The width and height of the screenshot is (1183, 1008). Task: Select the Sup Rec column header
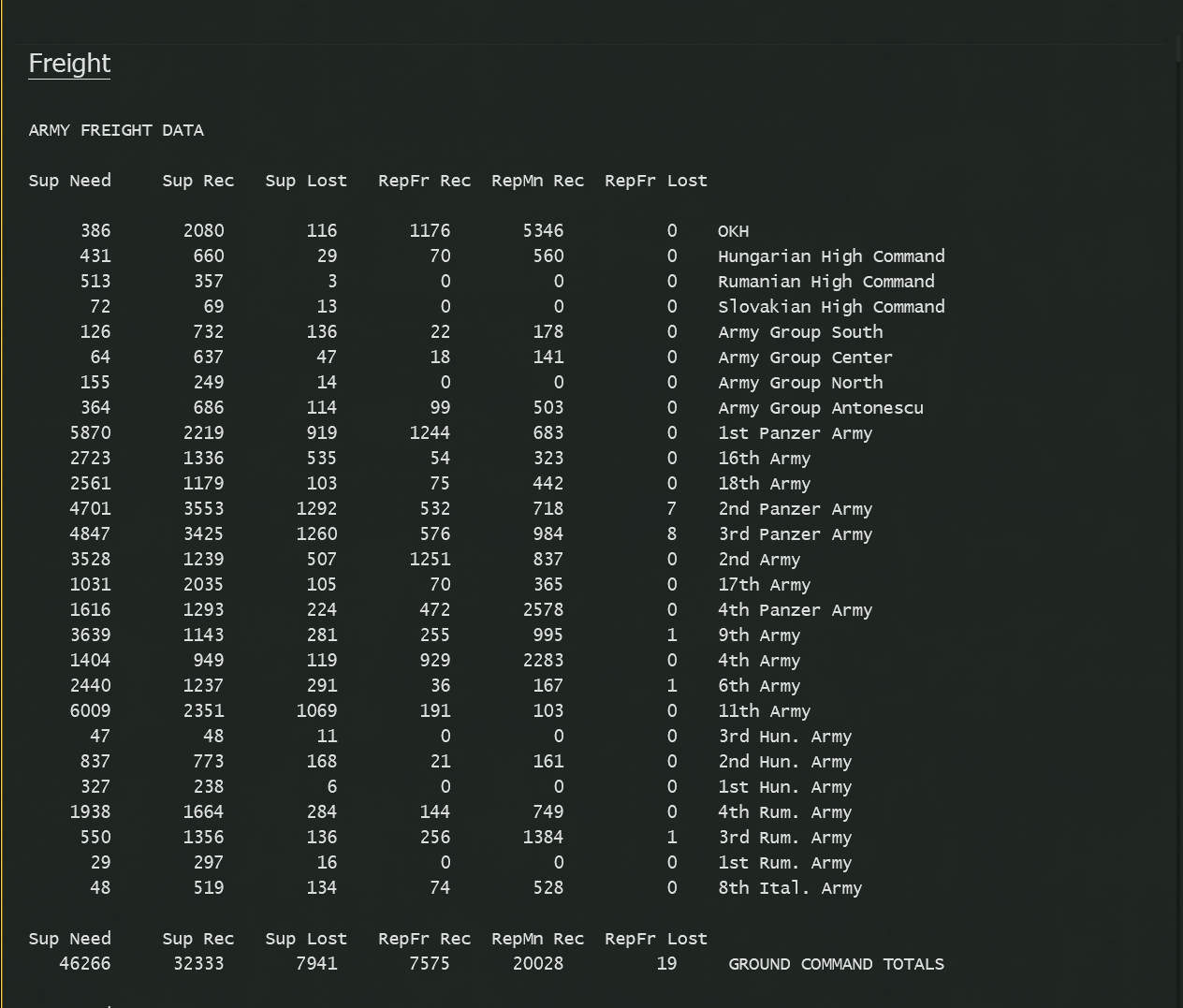tap(197, 181)
